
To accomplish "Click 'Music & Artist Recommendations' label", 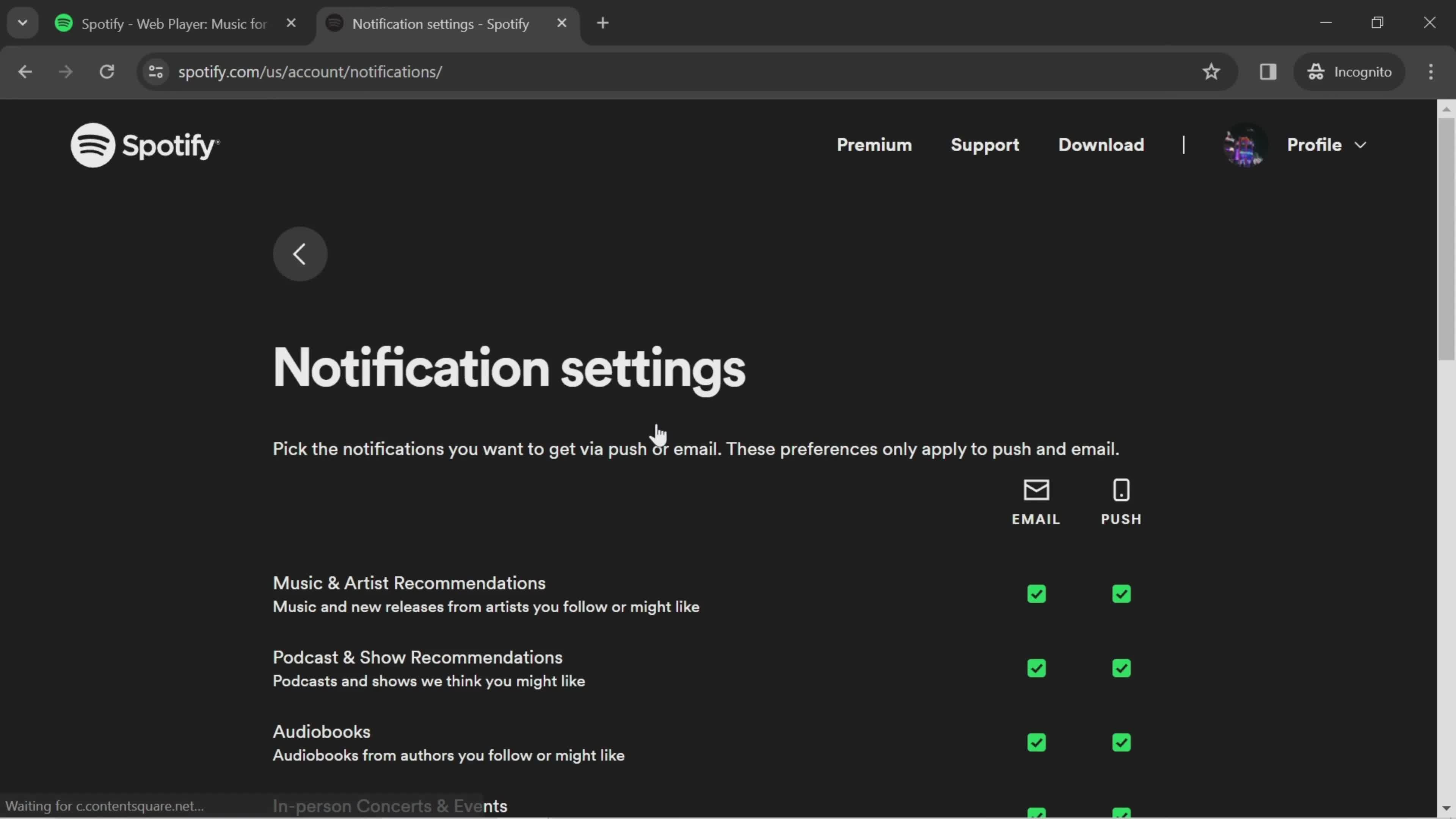I will (x=409, y=583).
